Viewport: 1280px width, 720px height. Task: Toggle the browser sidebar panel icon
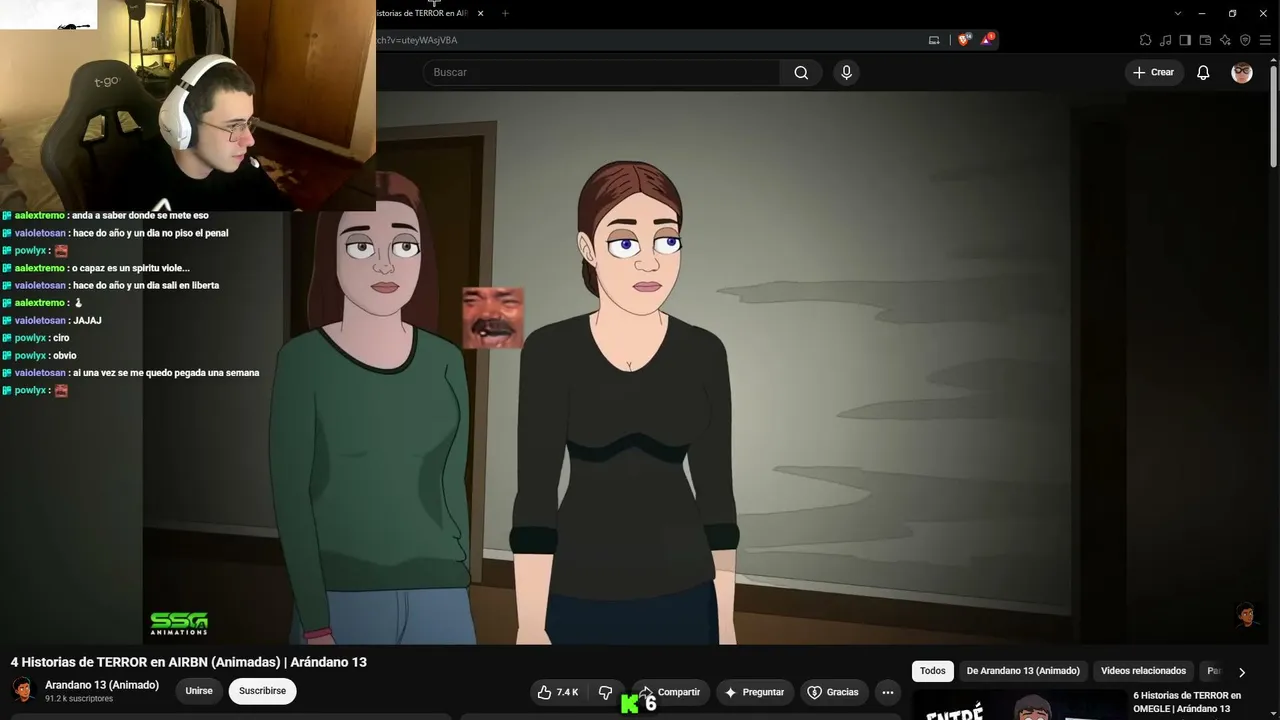(1185, 40)
